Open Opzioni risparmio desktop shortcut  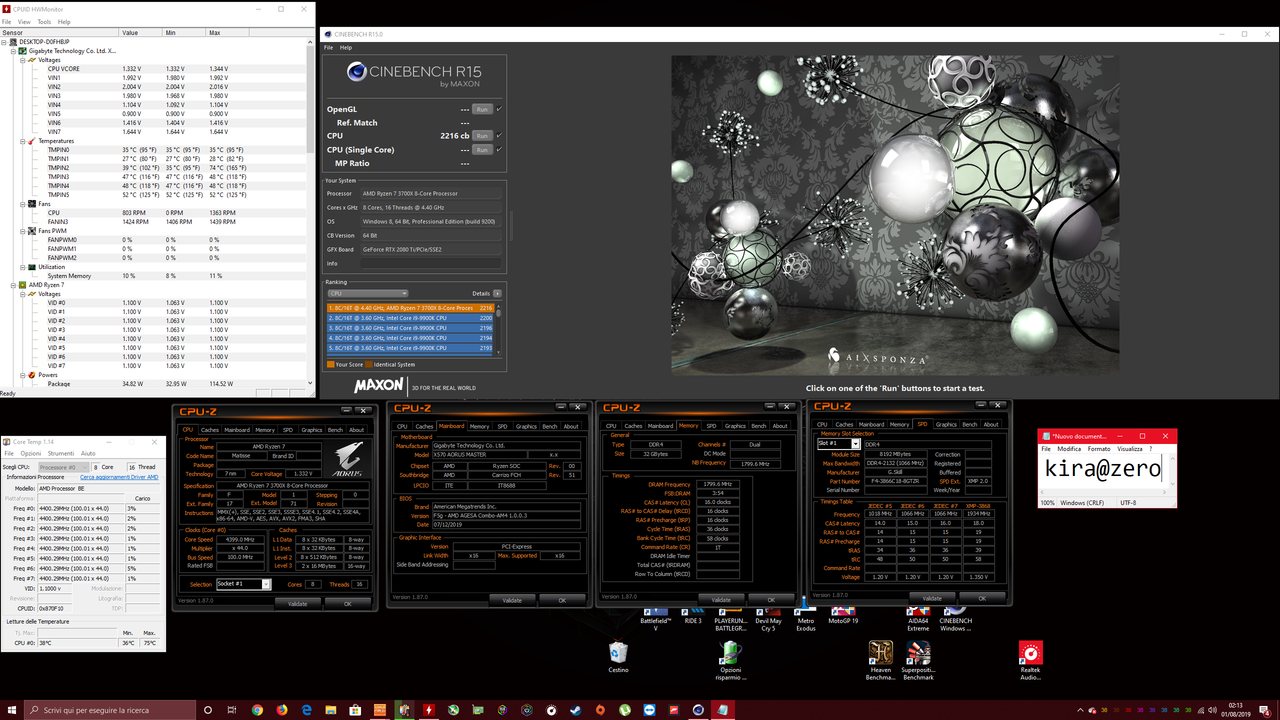coord(731,660)
